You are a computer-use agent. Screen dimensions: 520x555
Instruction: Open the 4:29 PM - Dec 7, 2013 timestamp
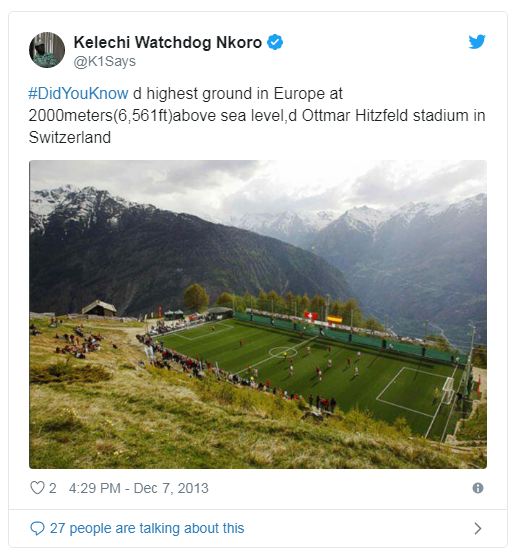(138, 488)
